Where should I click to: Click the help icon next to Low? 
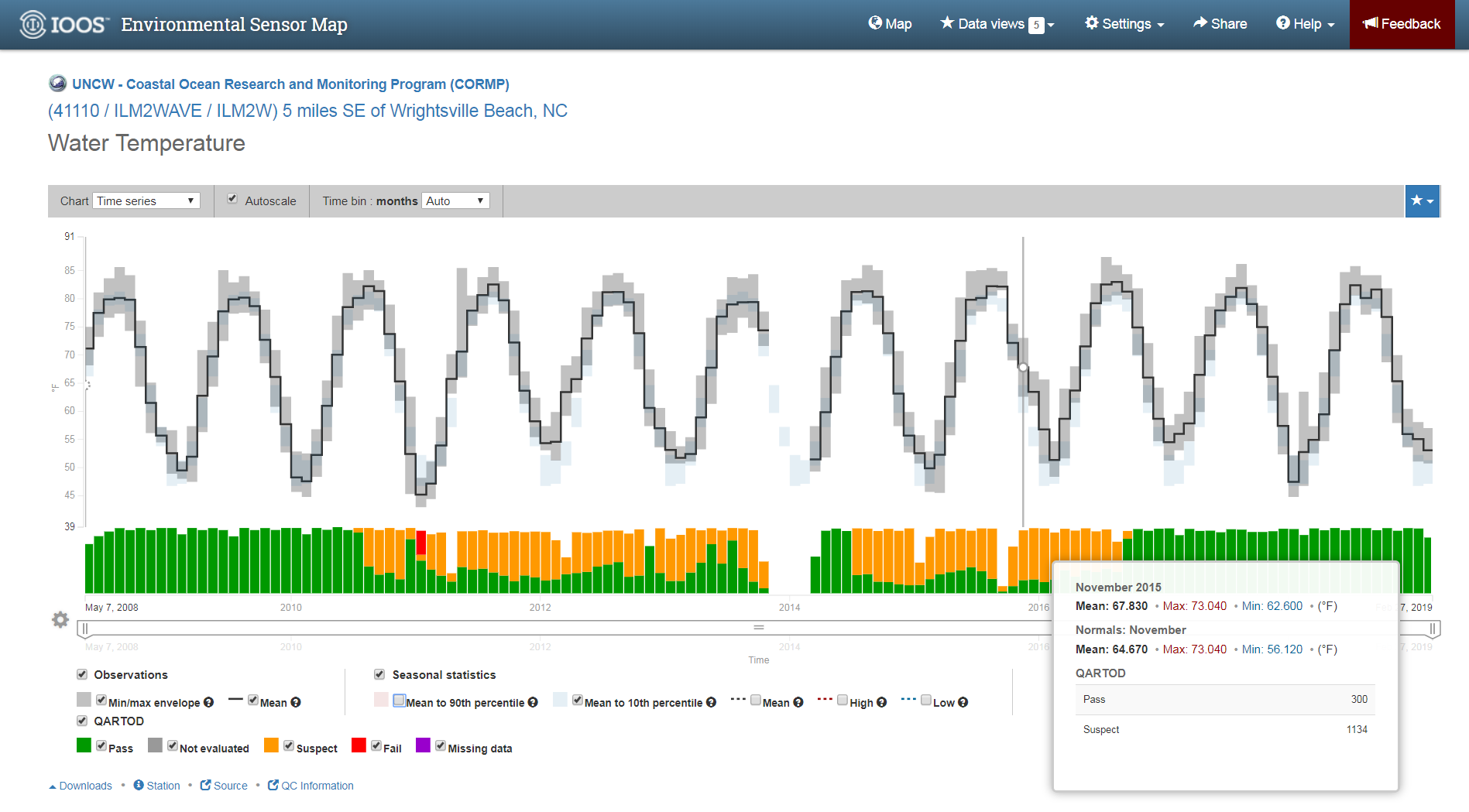(x=963, y=703)
